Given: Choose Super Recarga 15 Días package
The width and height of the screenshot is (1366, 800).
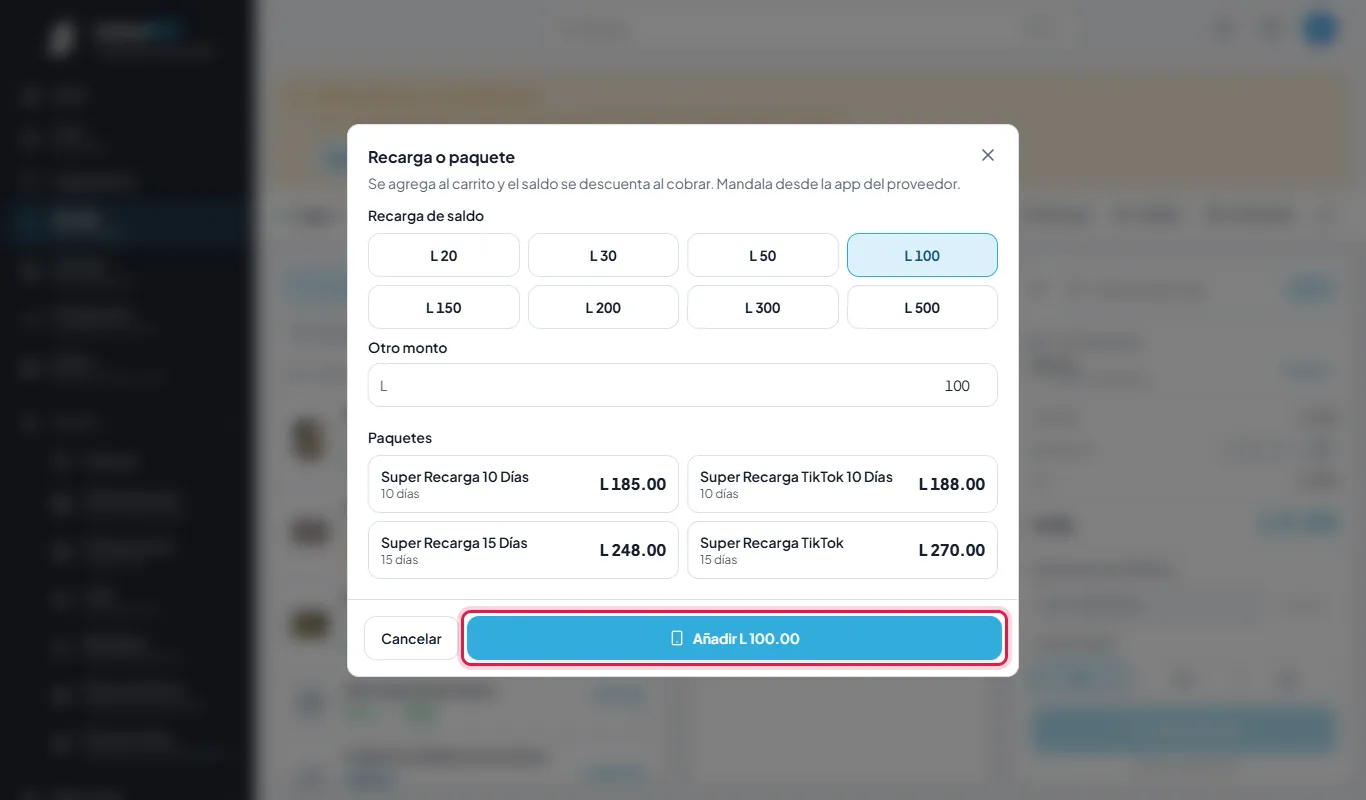Looking at the screenshot, I should coord(523,550).
